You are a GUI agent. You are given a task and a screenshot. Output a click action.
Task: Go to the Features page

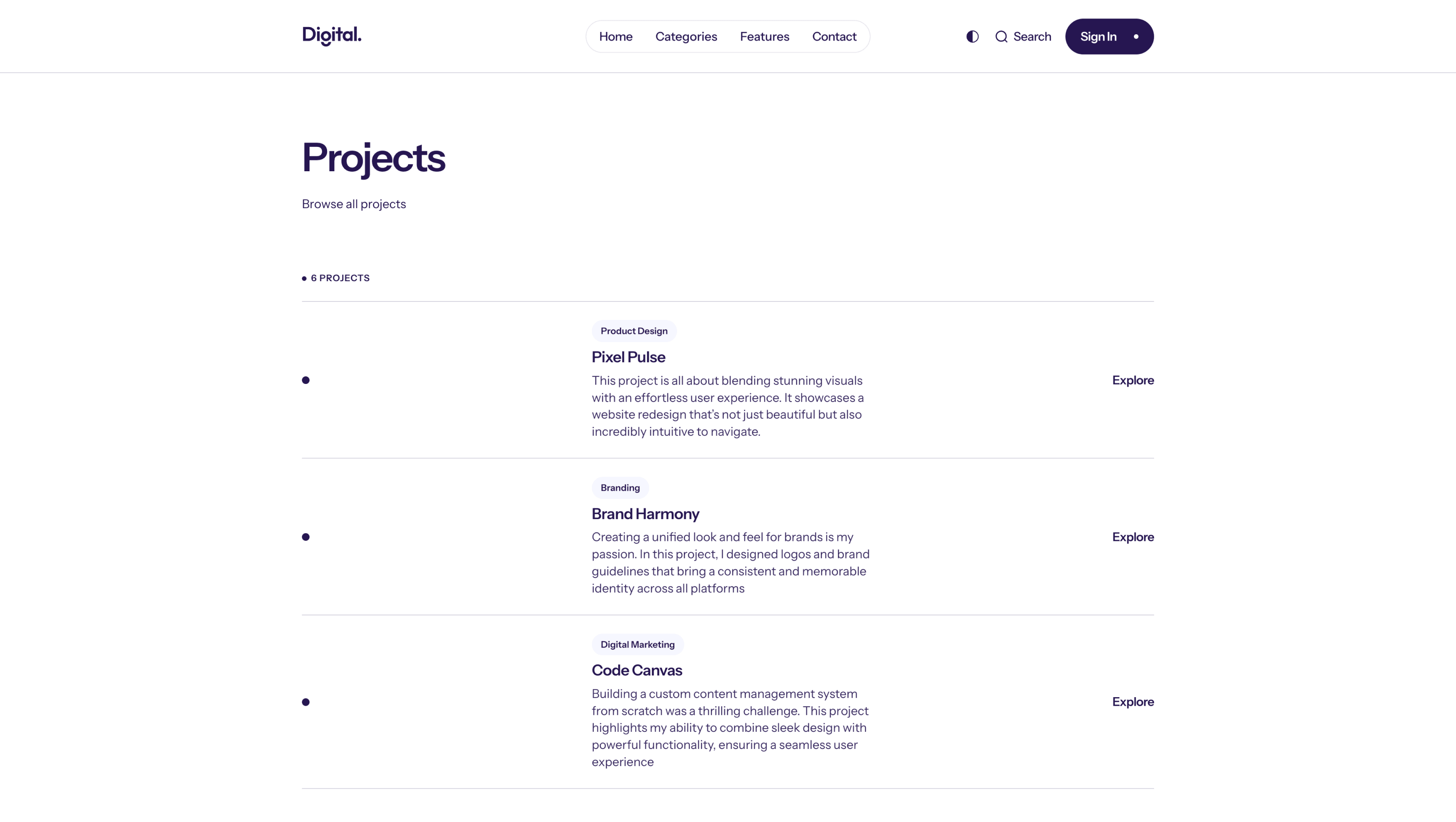tap(764, 37)
